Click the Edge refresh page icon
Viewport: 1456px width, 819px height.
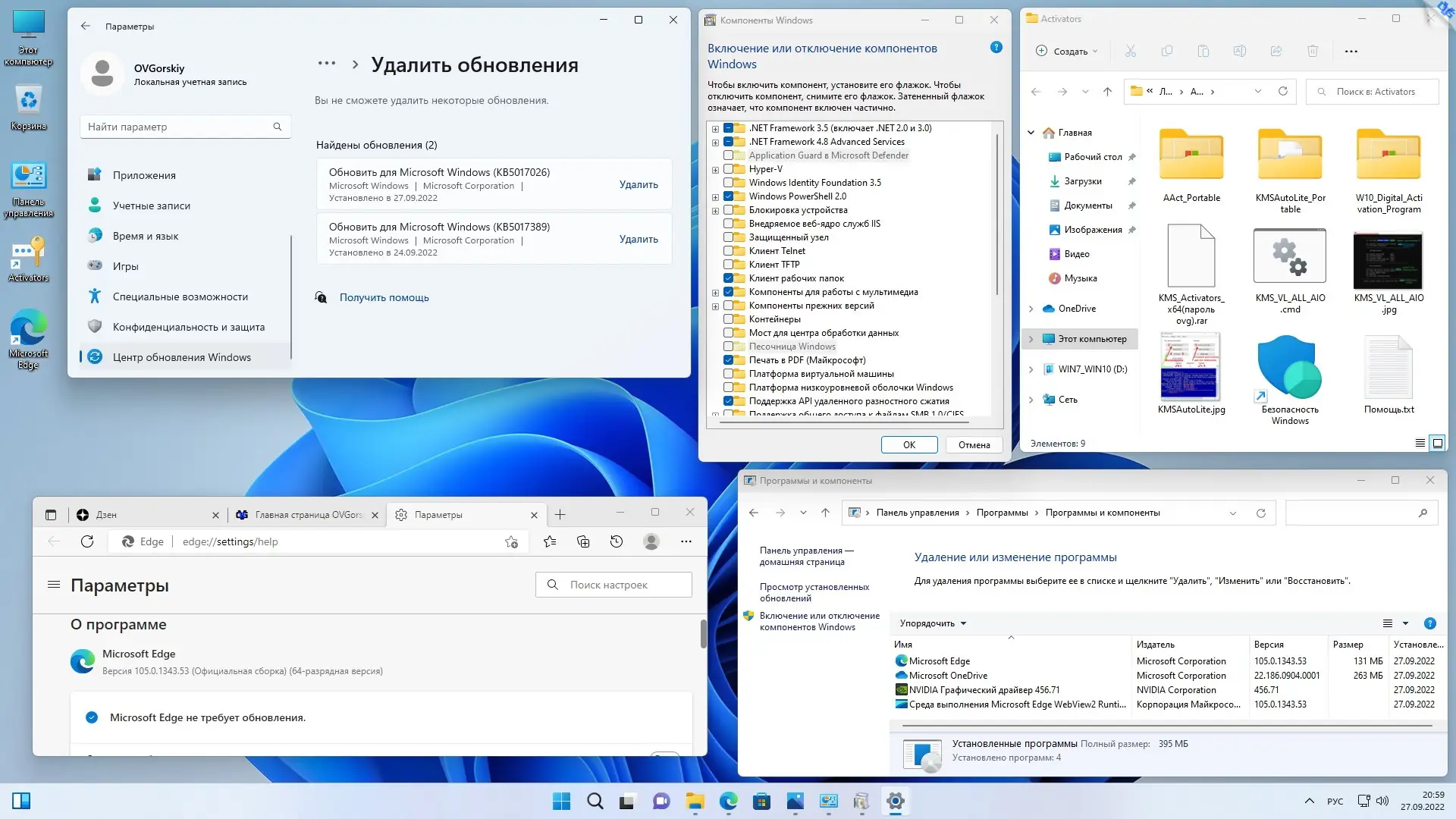[87, 541]
